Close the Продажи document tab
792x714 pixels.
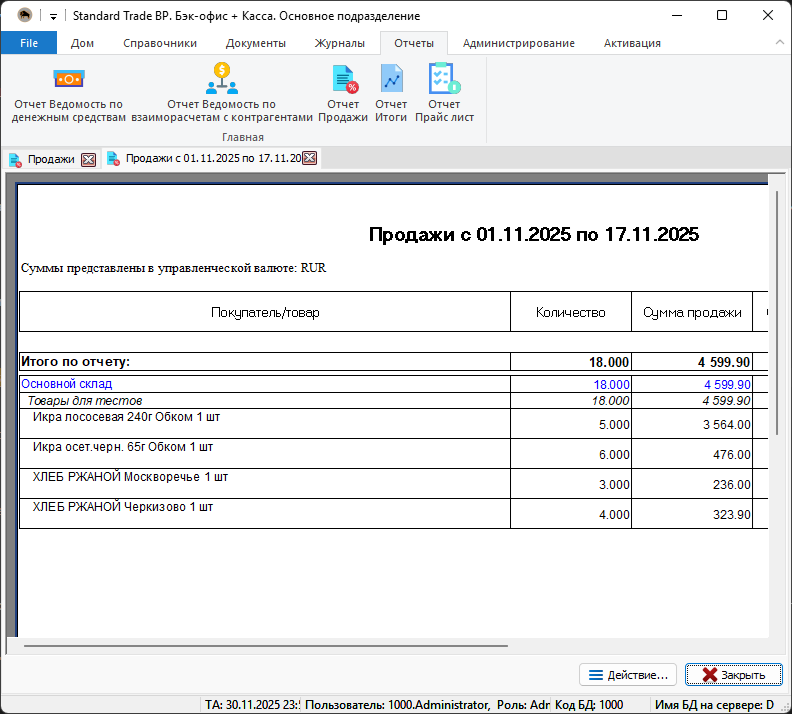(x=88, y=160)
